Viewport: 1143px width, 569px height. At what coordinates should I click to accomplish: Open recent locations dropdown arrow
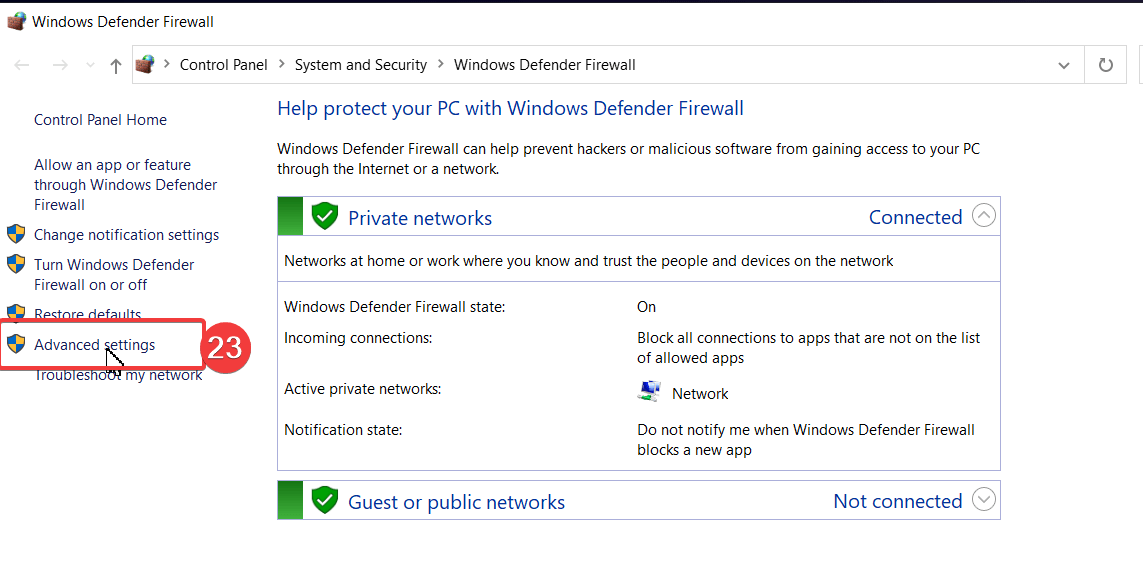90,66
